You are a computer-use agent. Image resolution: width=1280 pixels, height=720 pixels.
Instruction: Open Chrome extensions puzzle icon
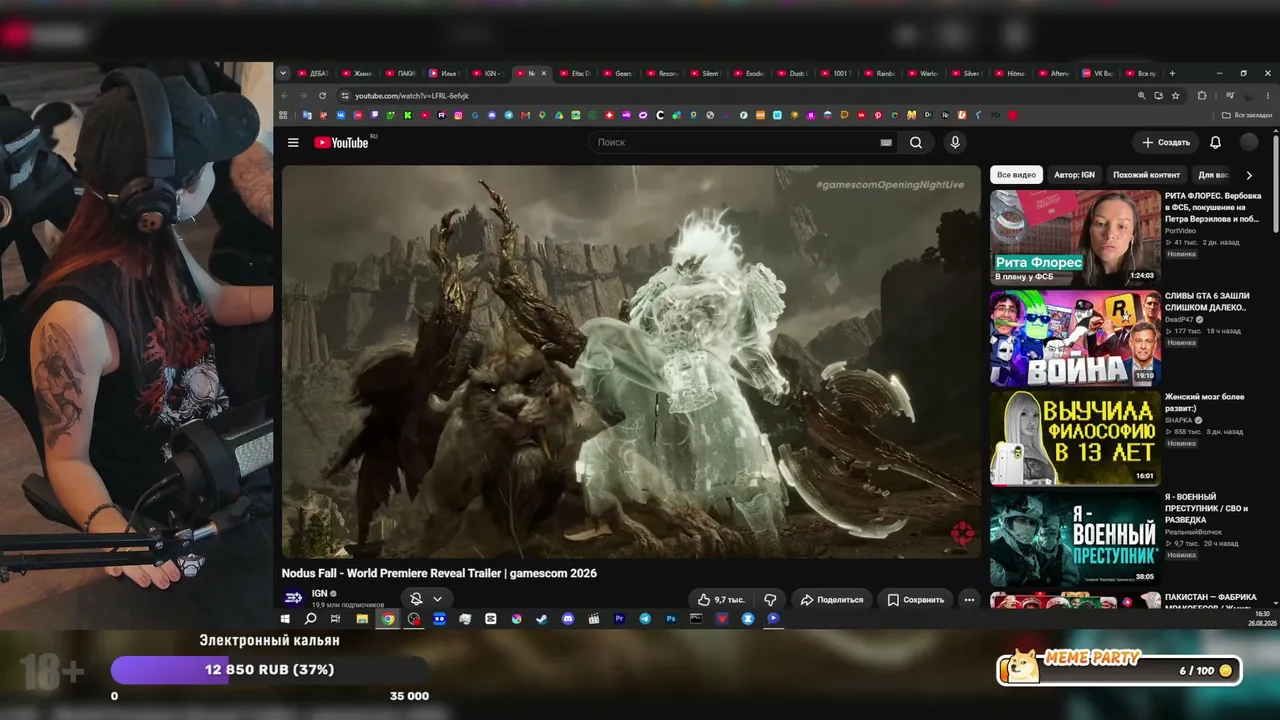tap(1202, 96)
